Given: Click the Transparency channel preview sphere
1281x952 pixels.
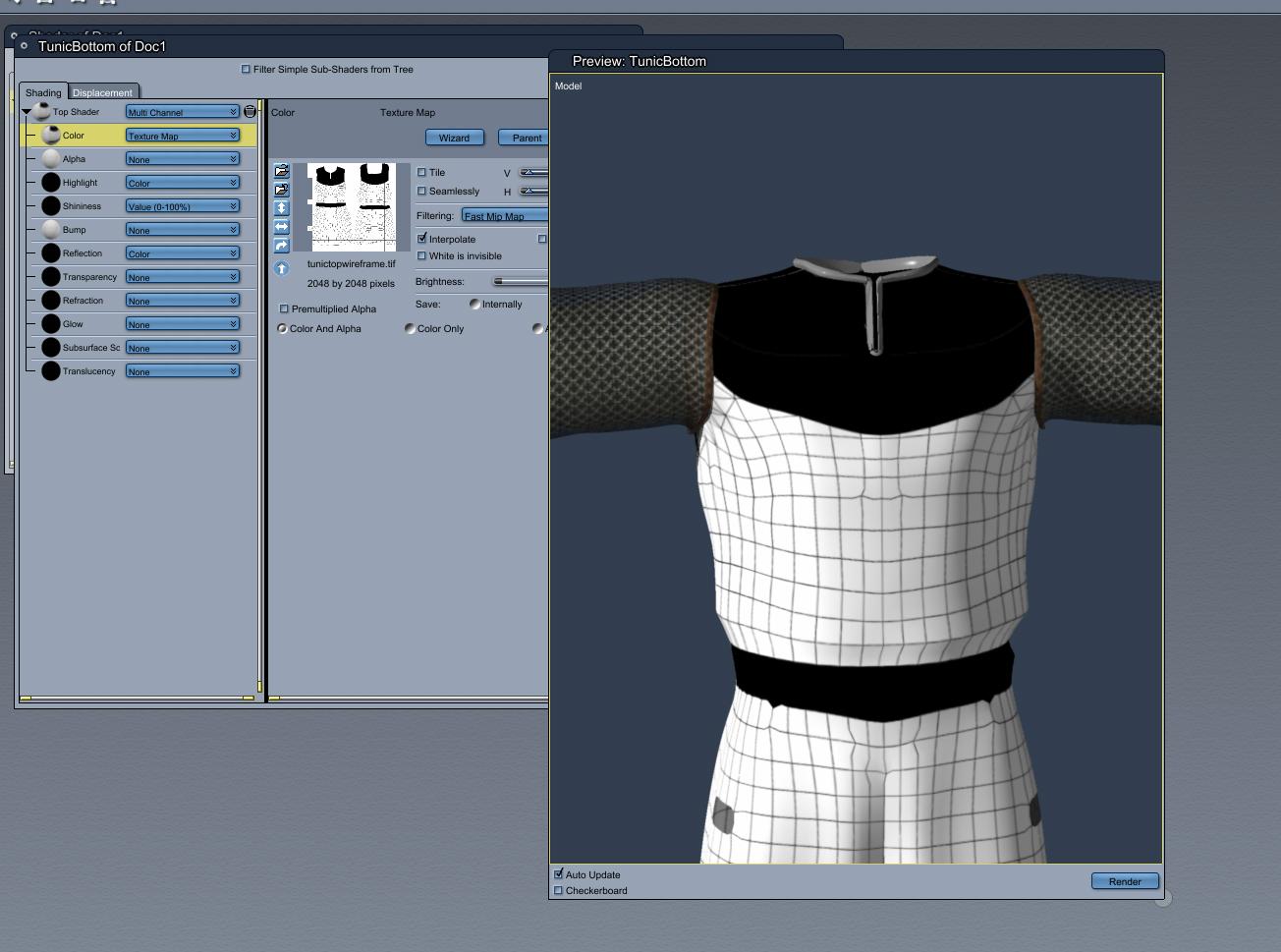Looking at the screenshot, I should click(x=51, y=277).
